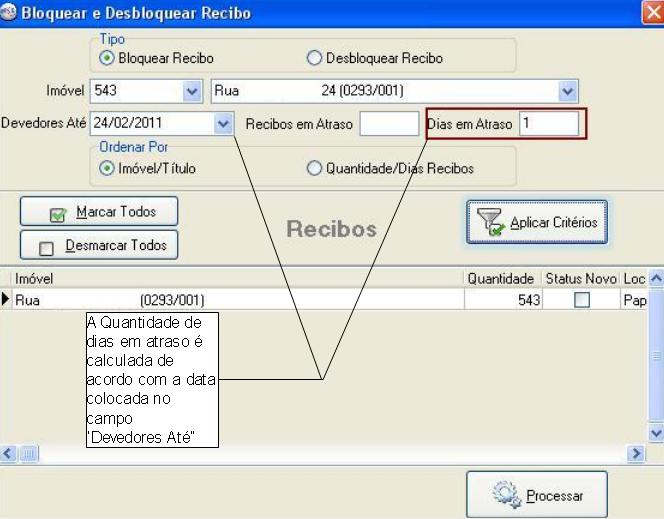Choose Imóvel/Título ordering option
The width and height of the screenshot is (664, 519).
[108, 168]
